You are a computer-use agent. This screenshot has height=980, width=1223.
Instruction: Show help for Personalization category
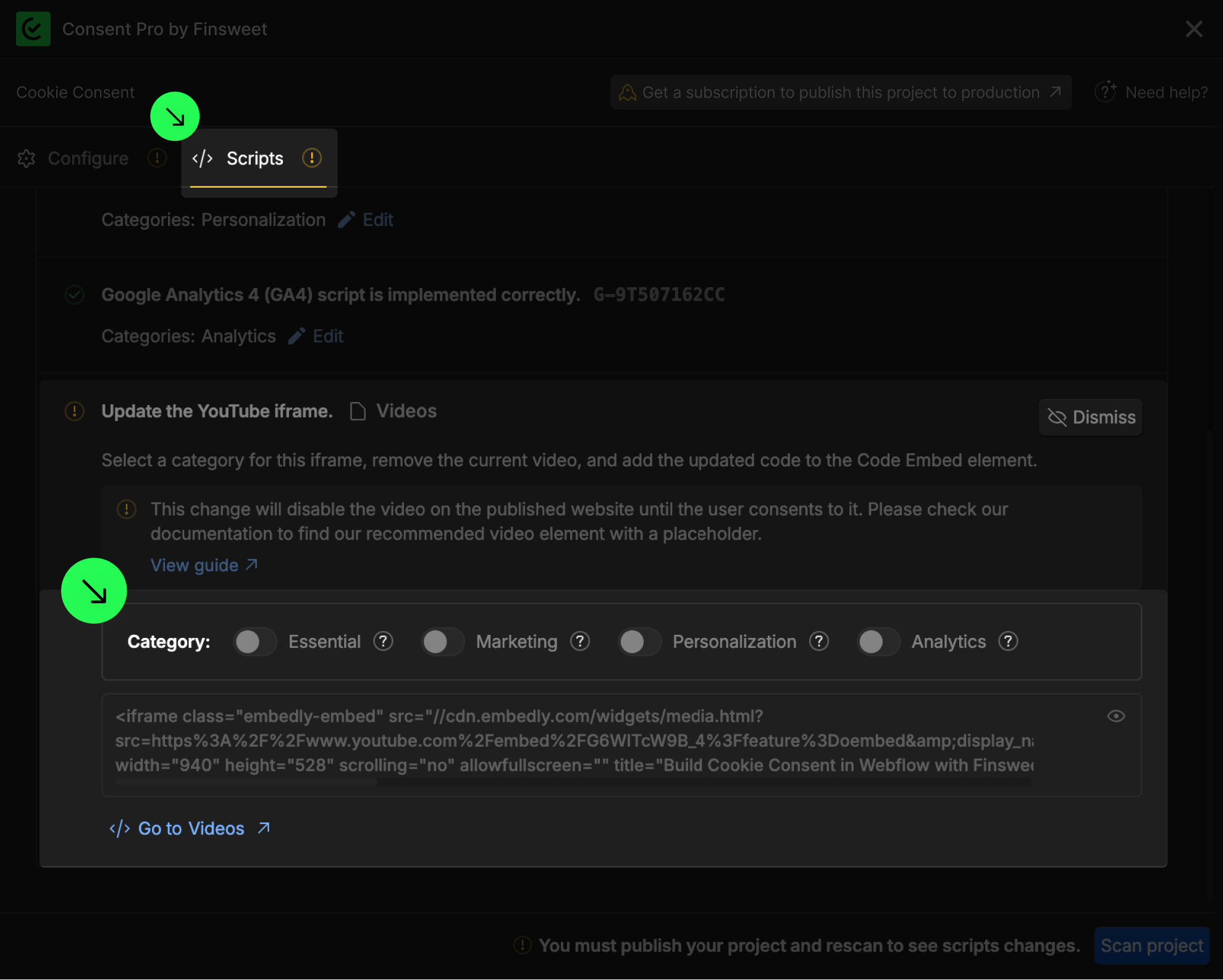pos(819,642)
